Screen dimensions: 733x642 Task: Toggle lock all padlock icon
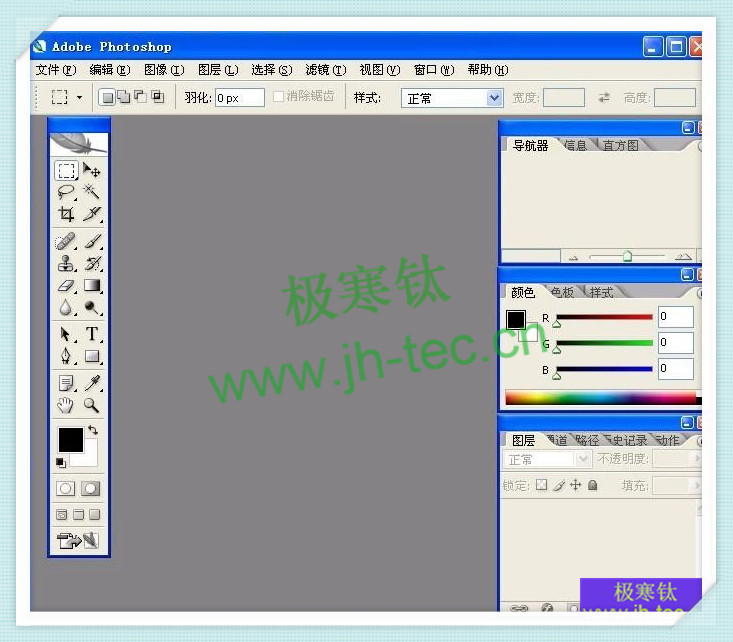click(x=592, y=485)
